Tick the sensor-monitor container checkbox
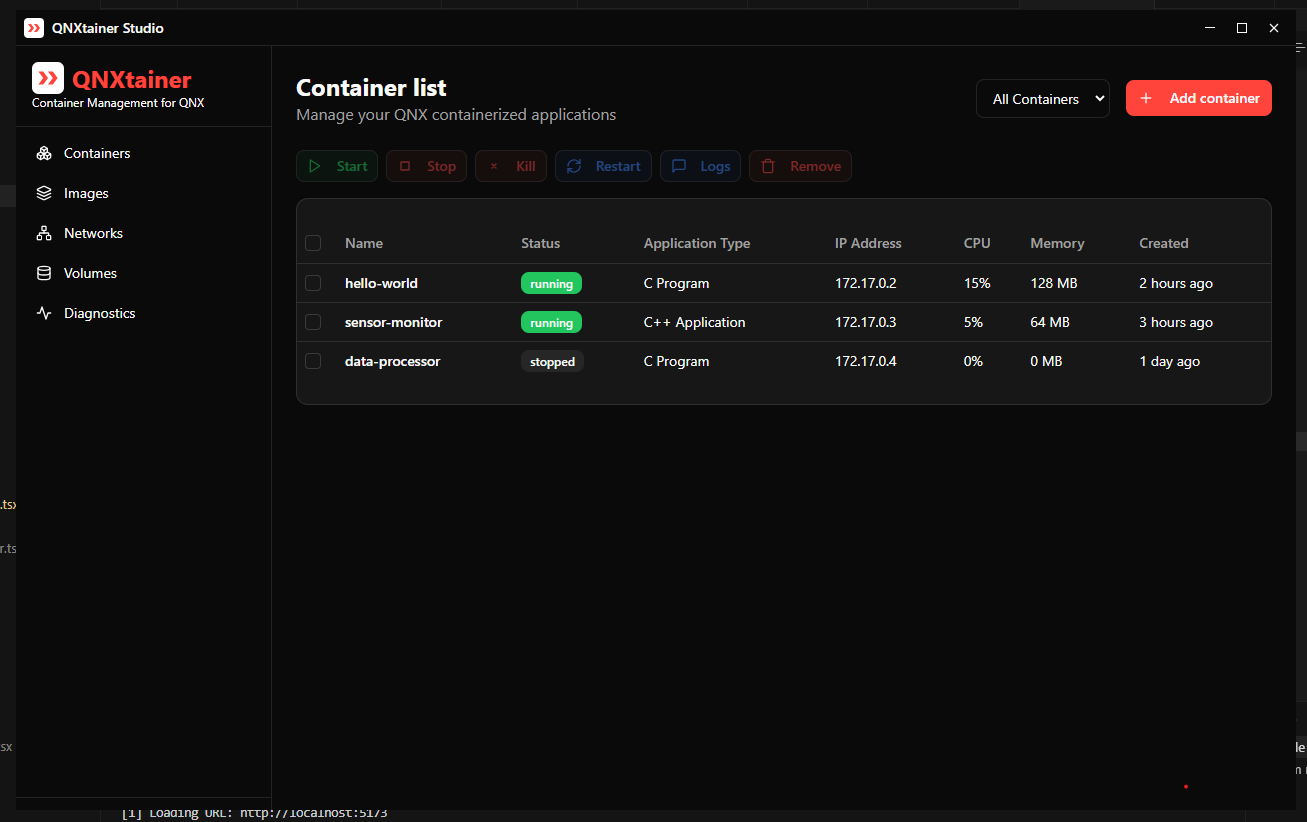Viewport: 1307px width, 822px height. click(x=313, y=322)
